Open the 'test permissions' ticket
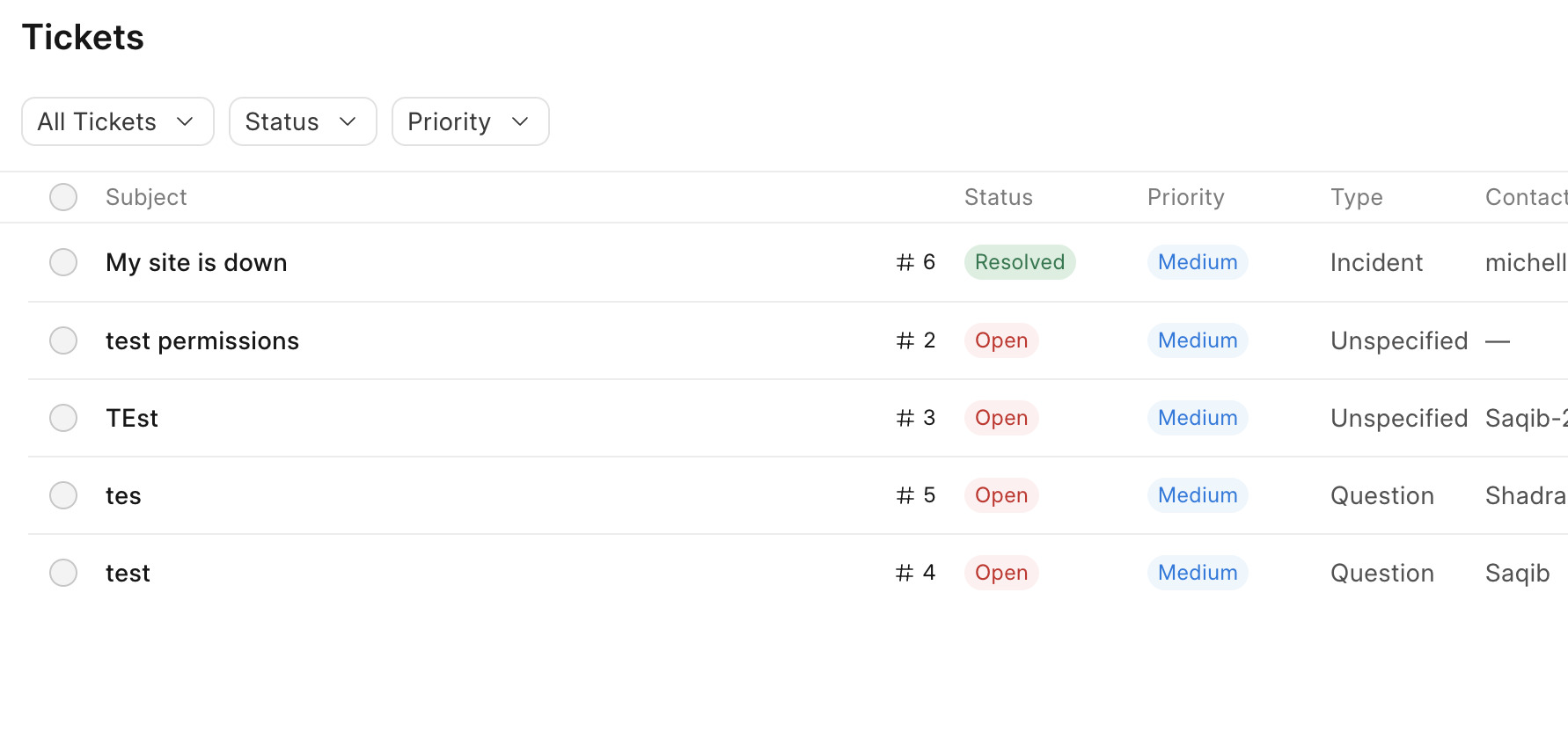The width and height of the screenshot is (1568, 739). (x=201, y=340)
